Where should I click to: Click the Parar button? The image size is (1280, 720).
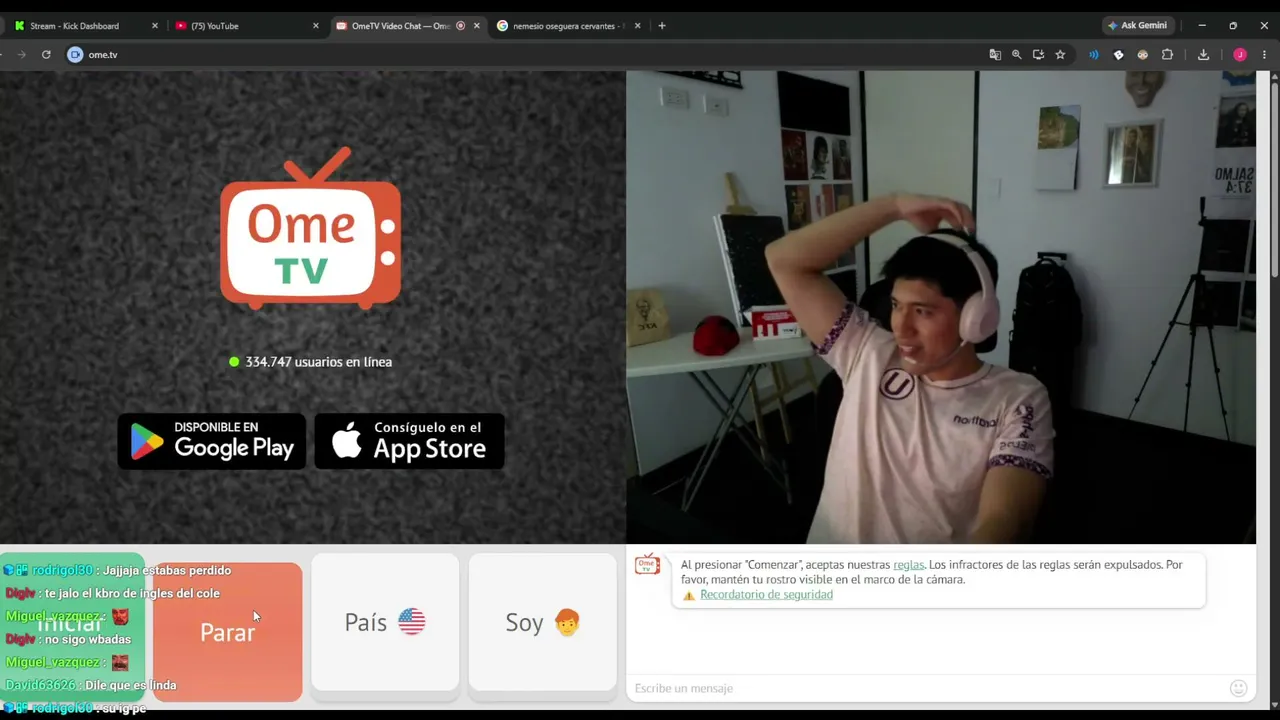(x=227, y=631)
